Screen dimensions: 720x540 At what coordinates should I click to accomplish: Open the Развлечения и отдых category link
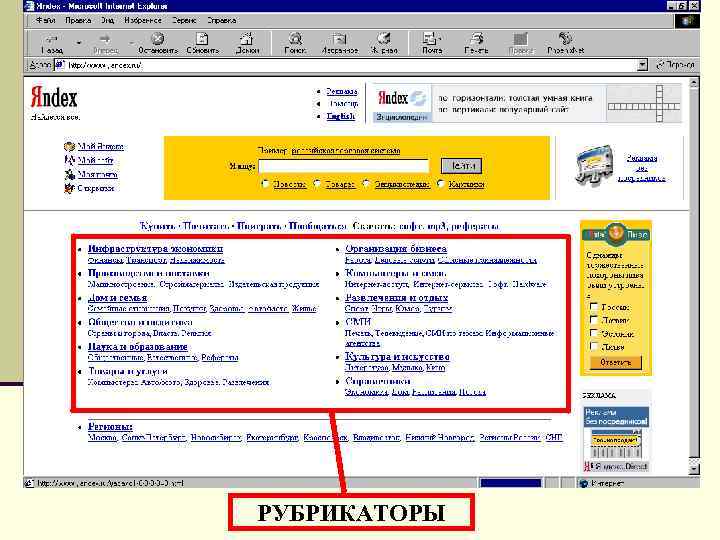tap(396, 298)
